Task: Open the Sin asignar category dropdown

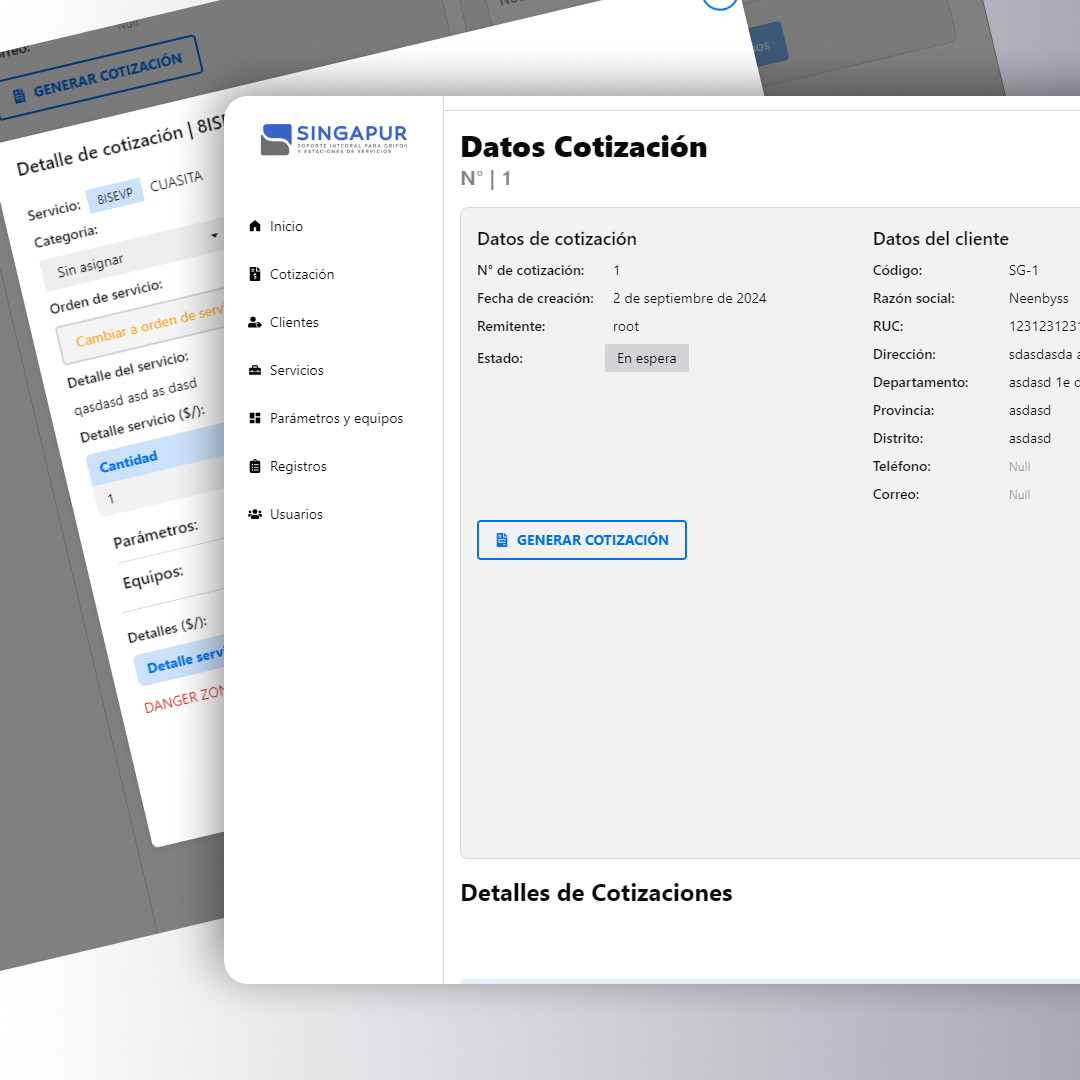Action: pyautogui.click(x=130, y=256)
